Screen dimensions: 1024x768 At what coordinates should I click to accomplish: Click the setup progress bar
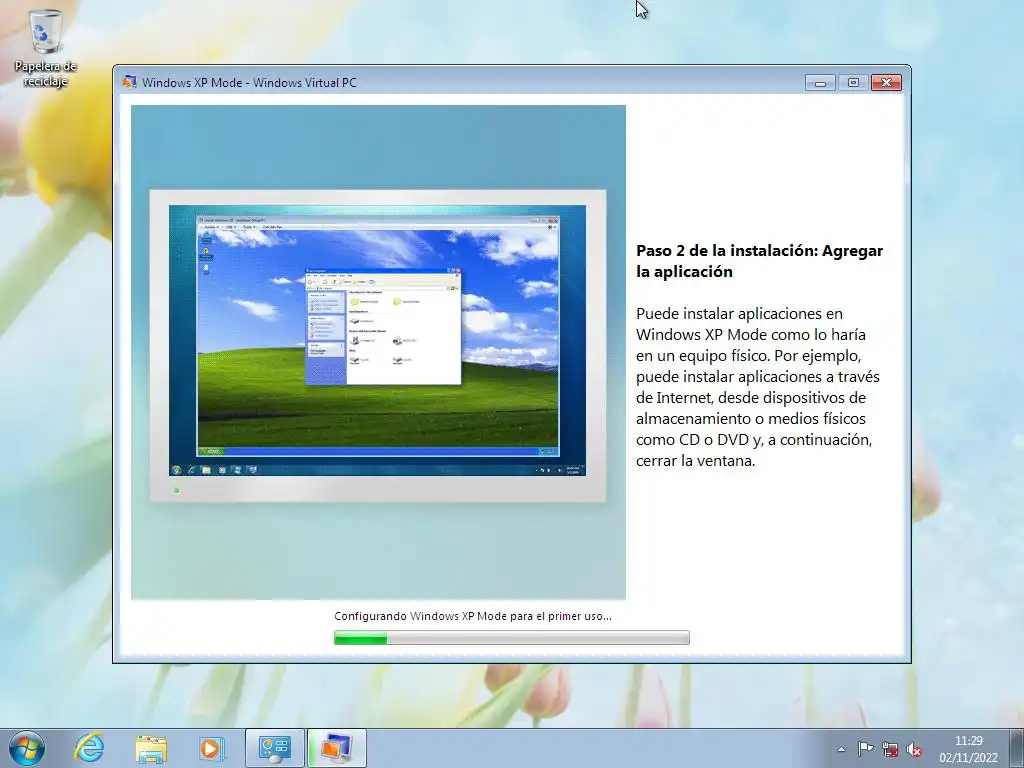511,637
